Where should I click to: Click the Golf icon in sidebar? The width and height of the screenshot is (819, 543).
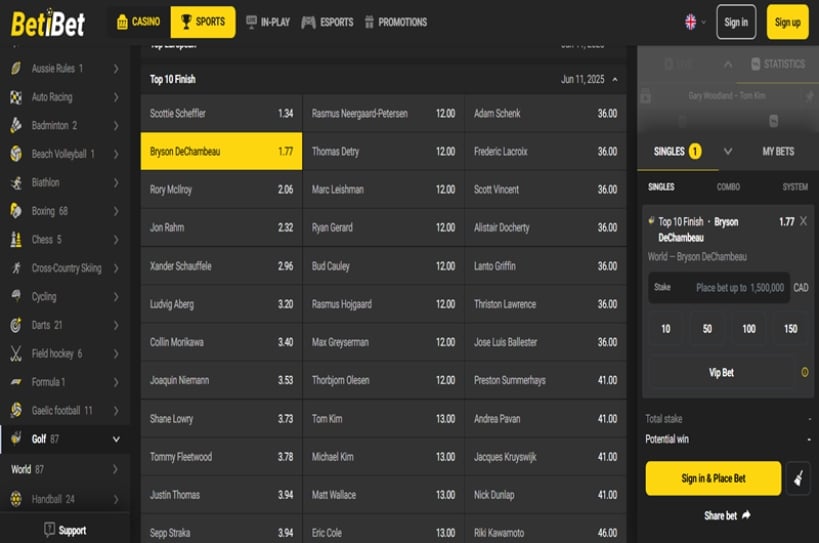pos(16,439)
